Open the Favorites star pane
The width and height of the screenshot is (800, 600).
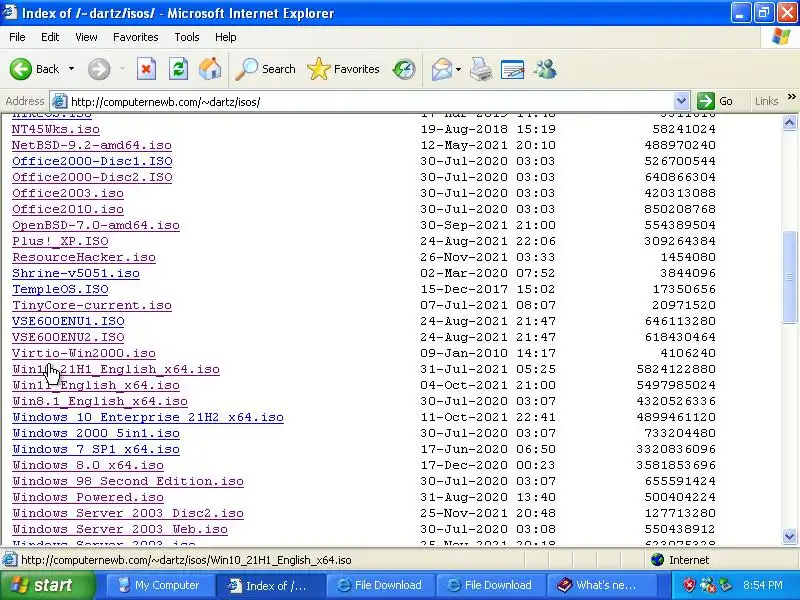tap(343, 69)
